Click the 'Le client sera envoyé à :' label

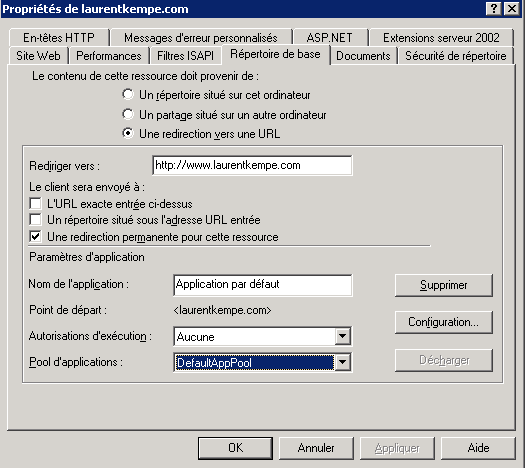pos(87,187)
